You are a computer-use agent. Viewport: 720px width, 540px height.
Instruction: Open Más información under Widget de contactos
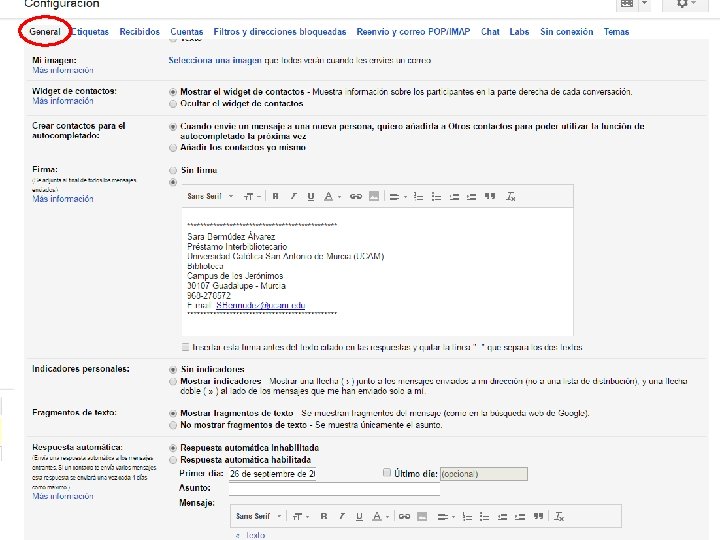click(x=63, y=101)
